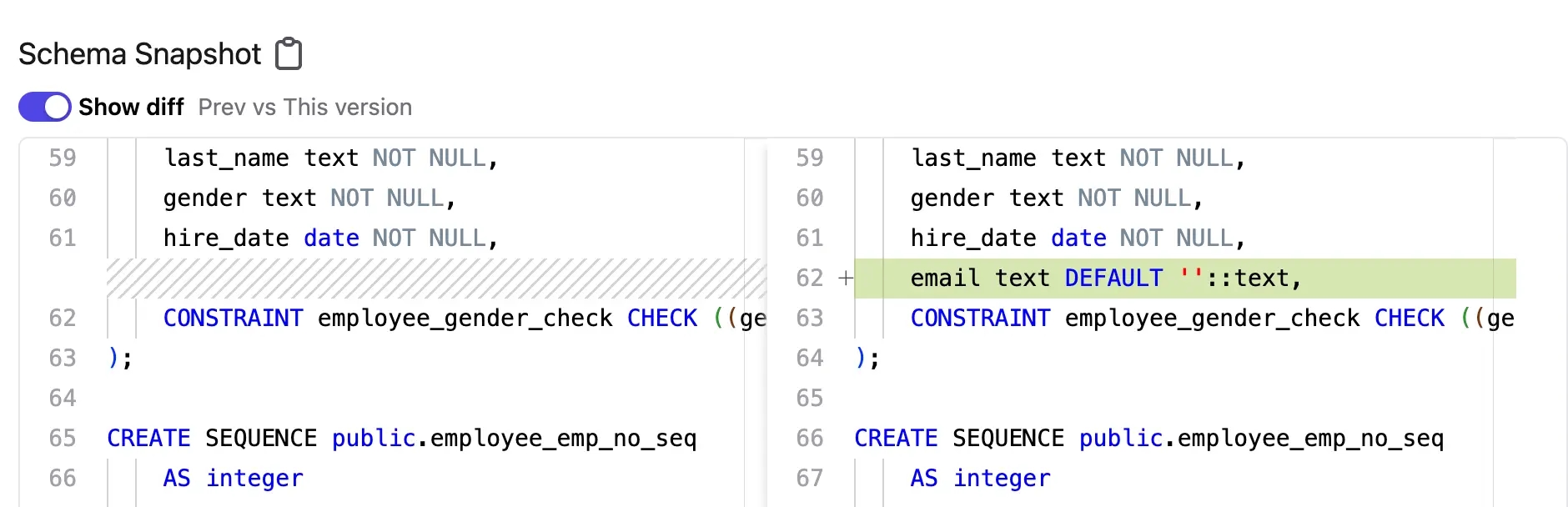Click line number 65 in the right pane
This screenshot has width=1568, height=507.
(810, 399)
